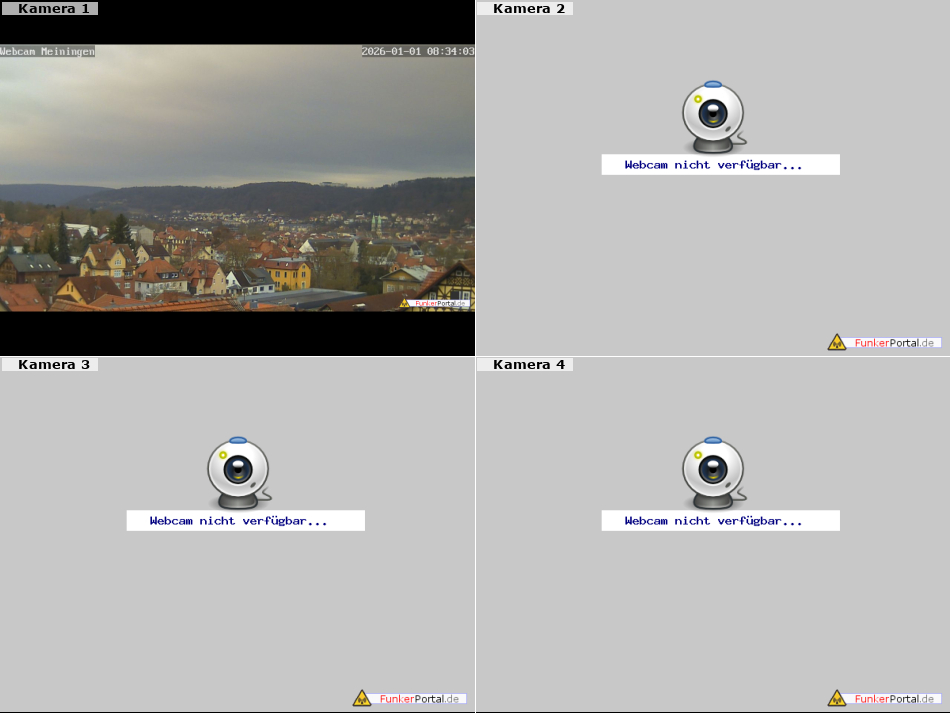This screenshot has height=713, width=950.
Task: Select the Kamera 3 label
Action: 52,365
